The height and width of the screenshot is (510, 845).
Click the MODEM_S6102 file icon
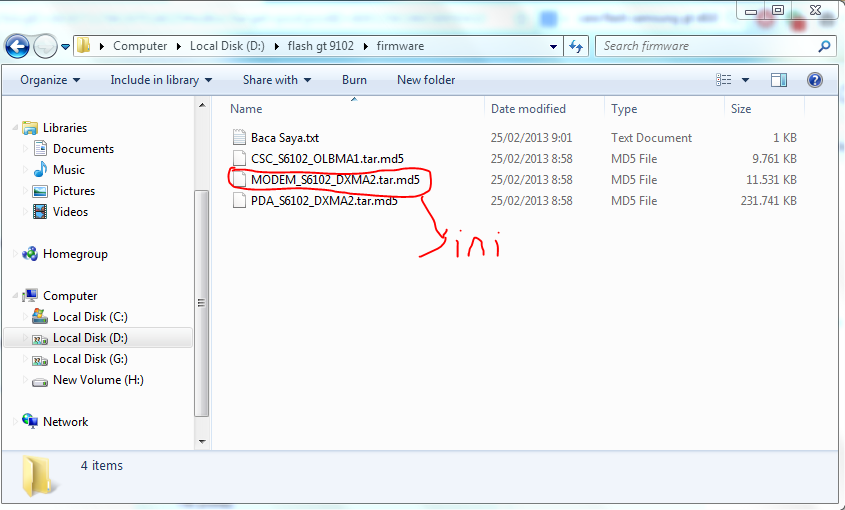tap(239, 180)
